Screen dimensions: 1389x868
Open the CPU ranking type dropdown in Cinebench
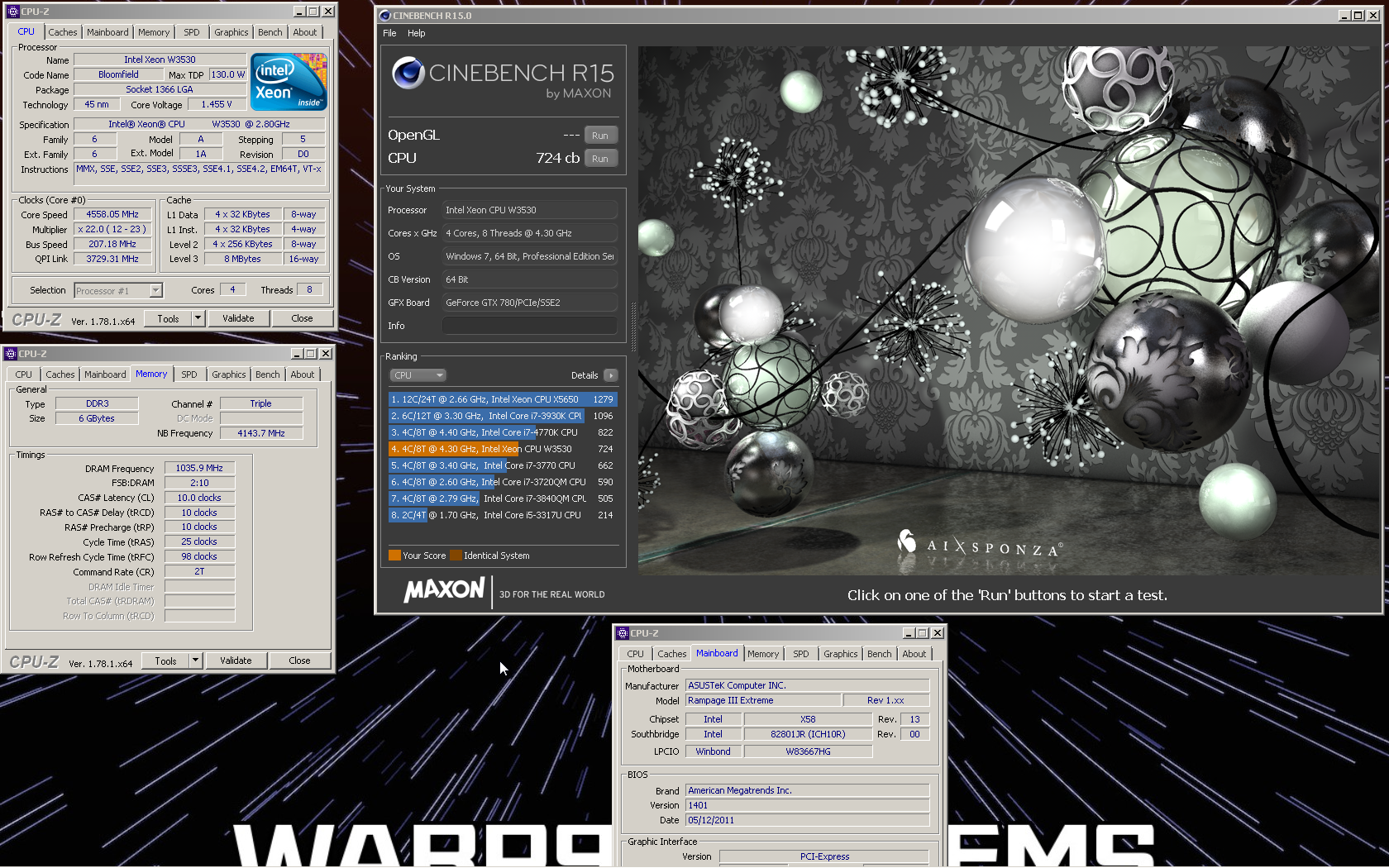tap(418, 375)
